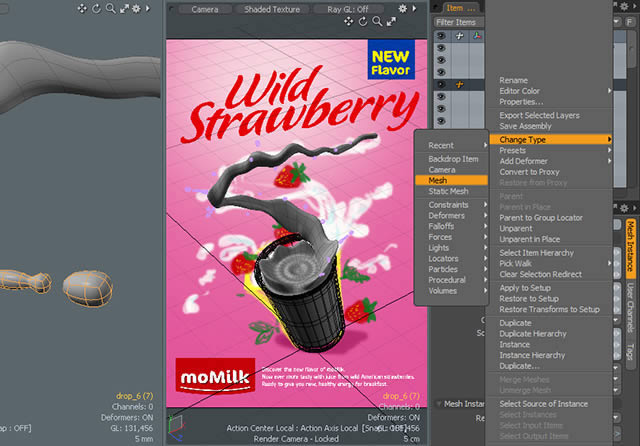Choose Select Item Hierarchy
Screen dimensions: 640x446
pos(550,253)
